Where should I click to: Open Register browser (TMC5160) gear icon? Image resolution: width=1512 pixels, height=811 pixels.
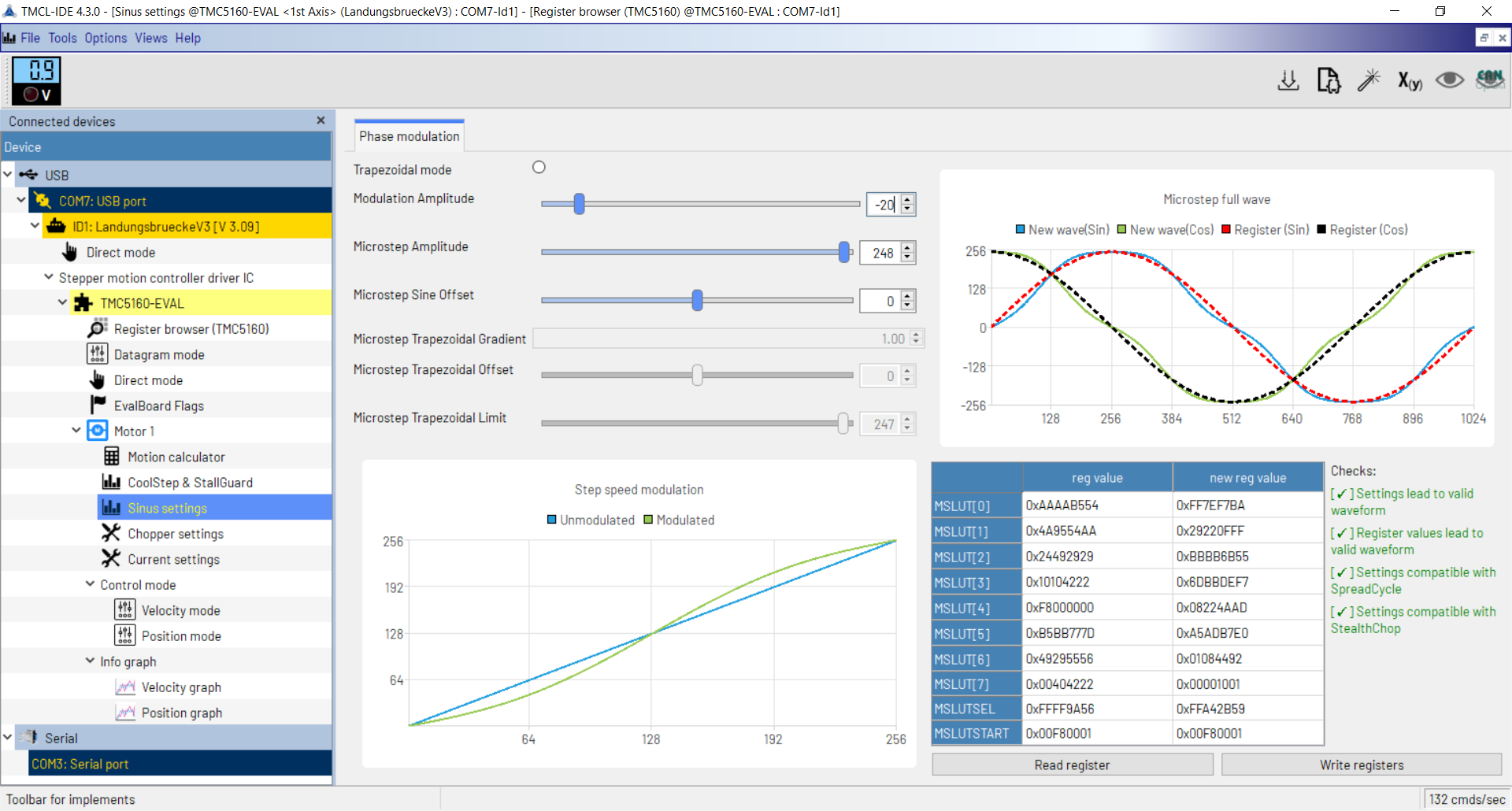(97, 328)
